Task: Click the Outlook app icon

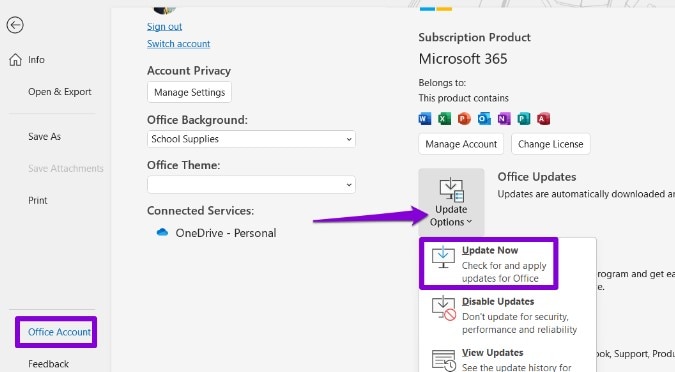Action: (484, 118)
